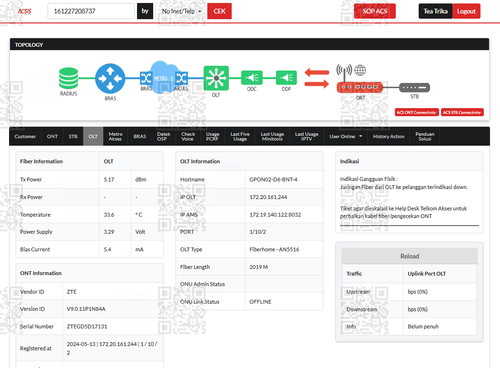Screen dimensions: 500x368
Task: Click the Tea Trika user button
Action: click(x=435, y=11)
